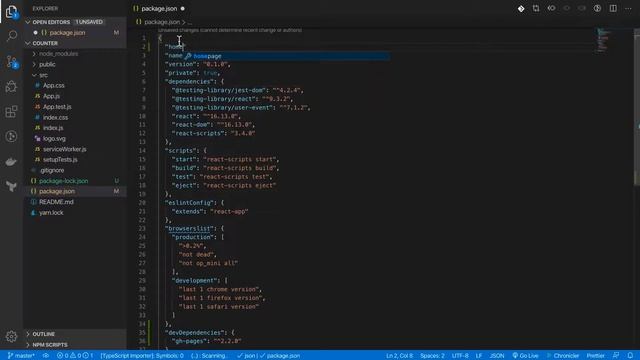The image size is (640, 360).
Task: Open .gitignore in the file tree
Action: point(52,170)
